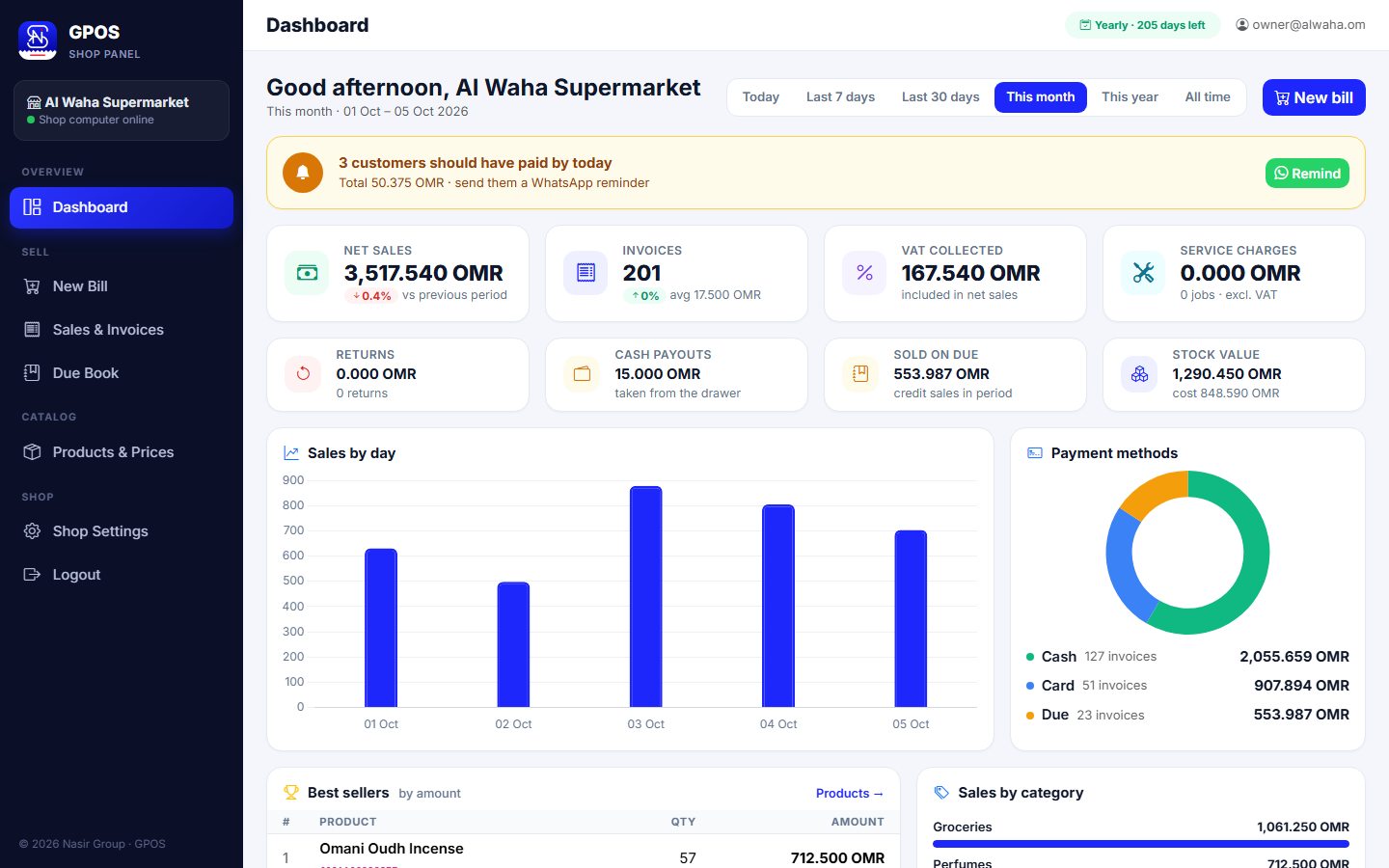The image size is (1389, 868).
Task: Click the Yearly 205 days left badge
Action: [x=1142, y=25]
